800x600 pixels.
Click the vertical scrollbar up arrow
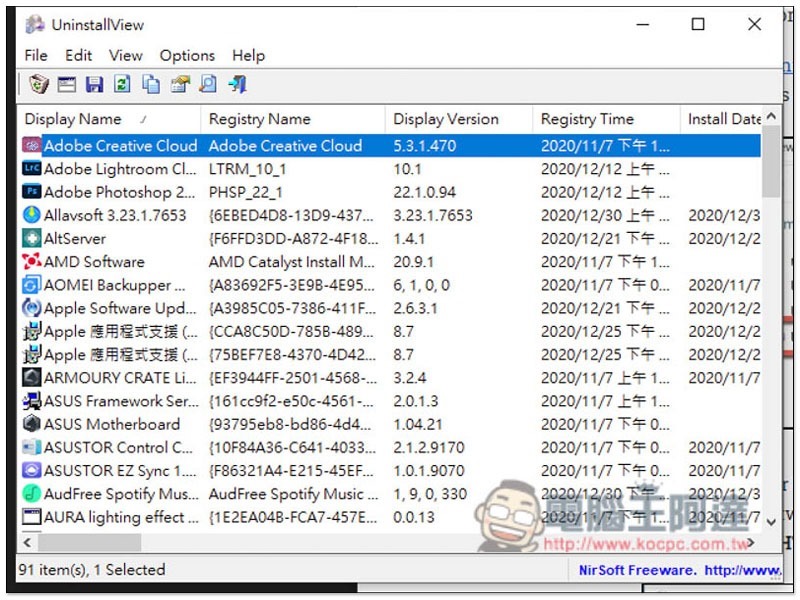[771, 117]
